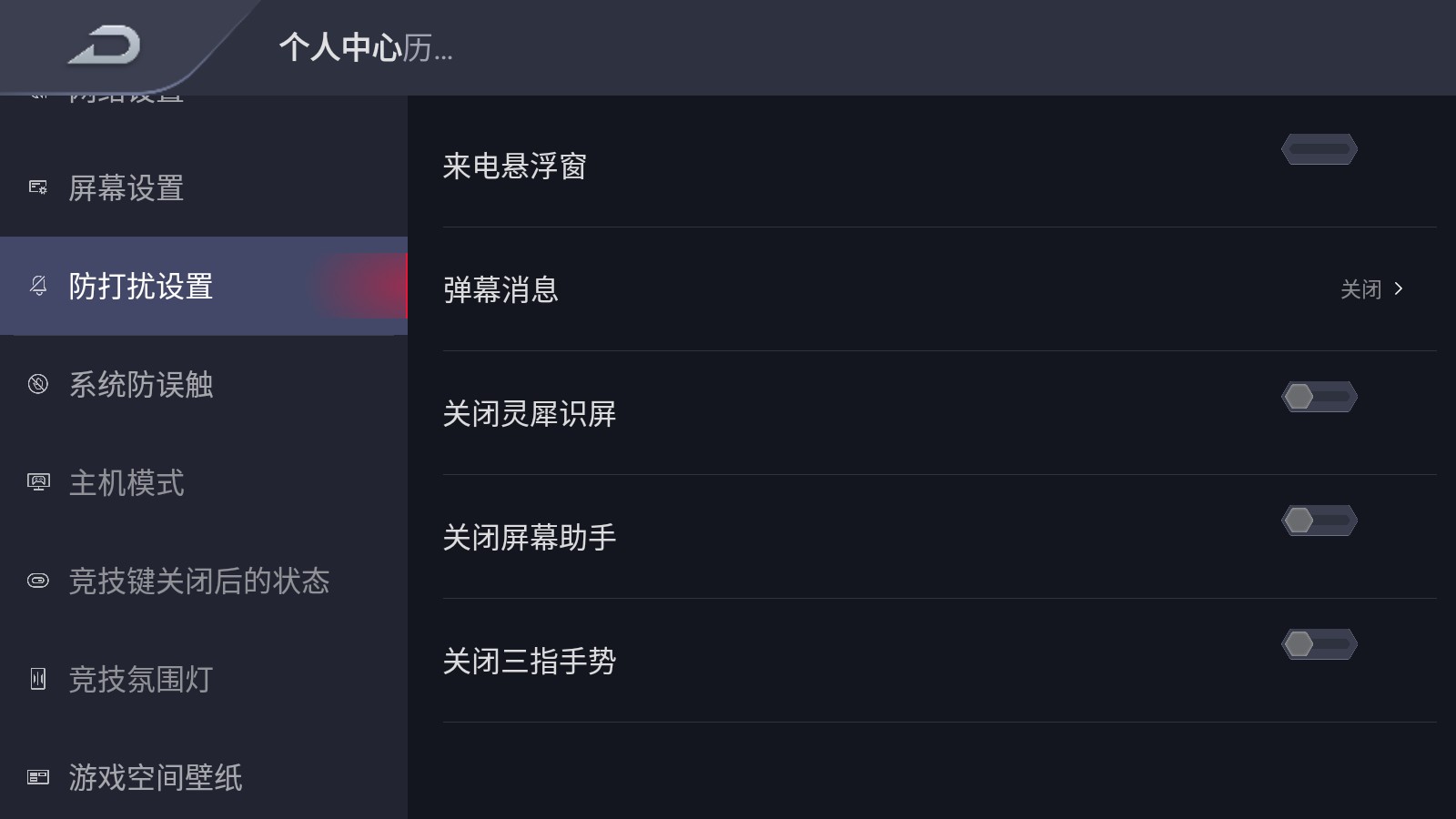Click the monitor icon for 主机模式
Image resolution: width=1456 pixels, height=819 pixels.
37,483
